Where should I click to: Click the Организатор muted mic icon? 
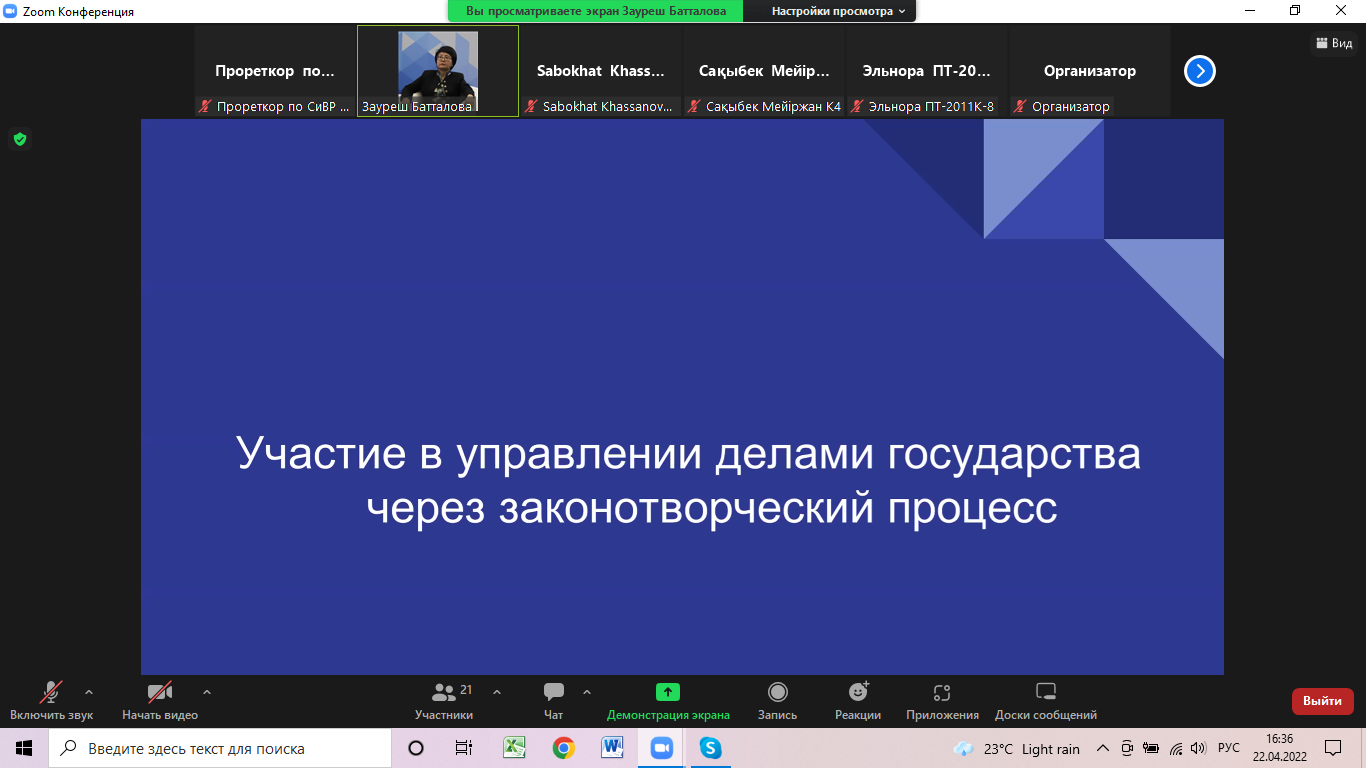pos(1021,106)
